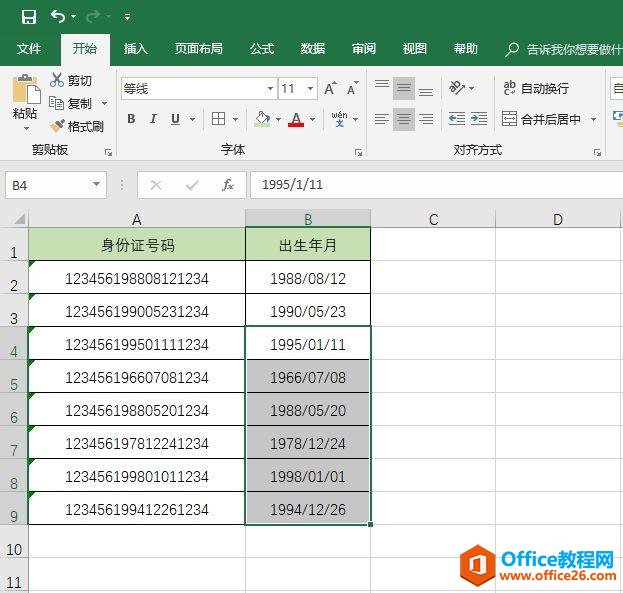The image size is (623, 593).
Task: Toggle top align
Action: (x=382, y=88)
